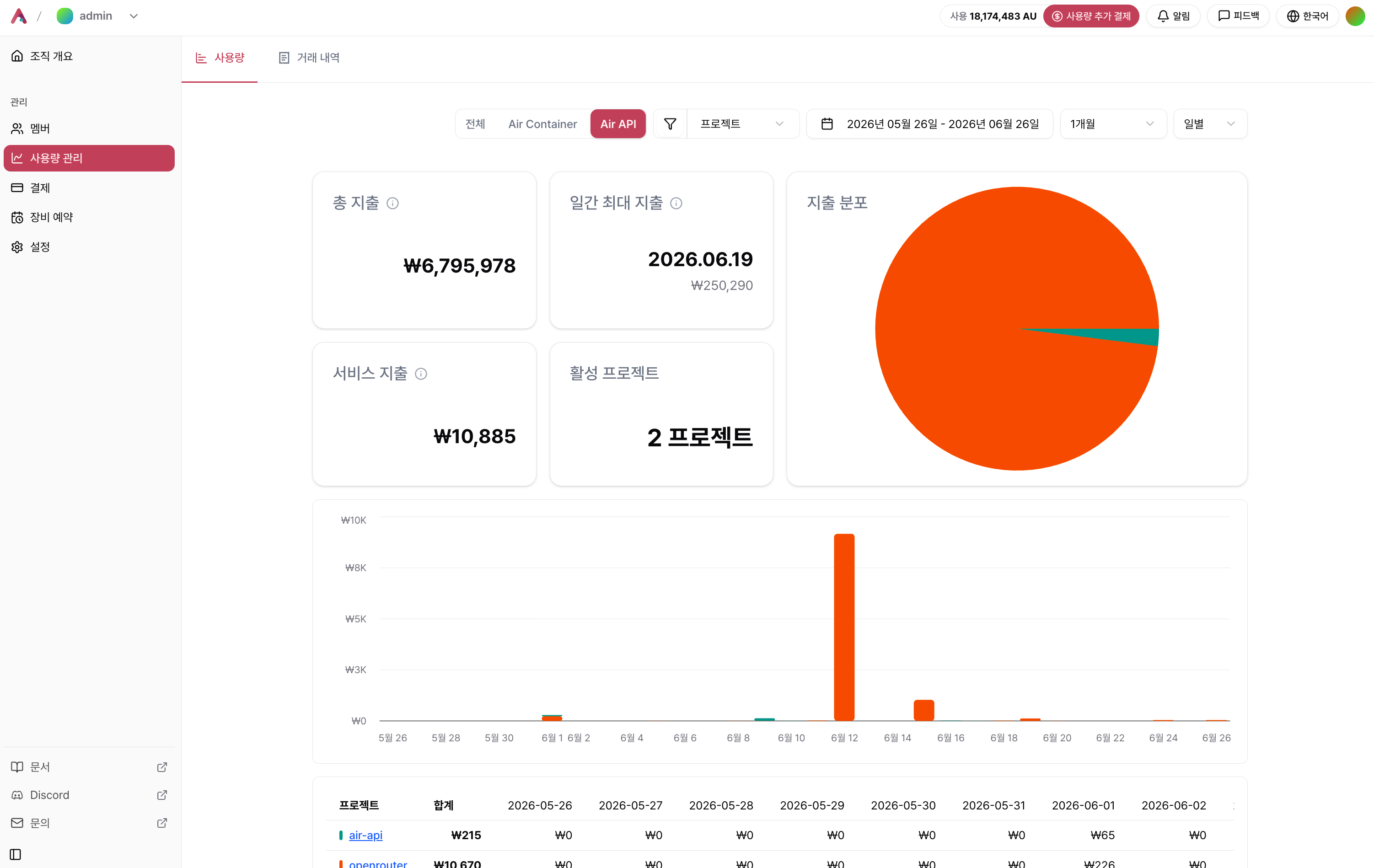Click the bell icon in 알림
The image size is (1374, 868).
[1163, 16]
